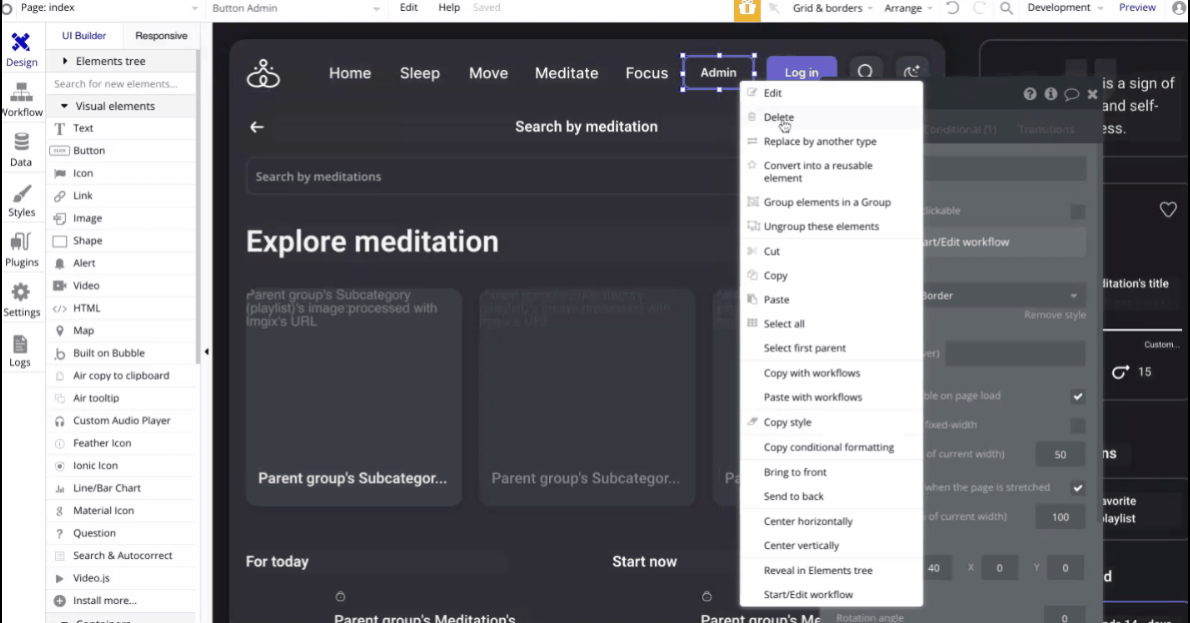
Task: Click Install more... in elements list
Action: tap(104, 601)
